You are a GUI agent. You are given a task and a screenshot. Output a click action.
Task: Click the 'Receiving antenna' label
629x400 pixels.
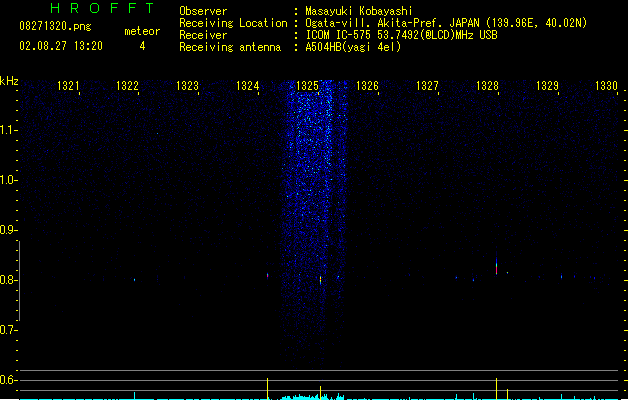click(x=230, y=47)
